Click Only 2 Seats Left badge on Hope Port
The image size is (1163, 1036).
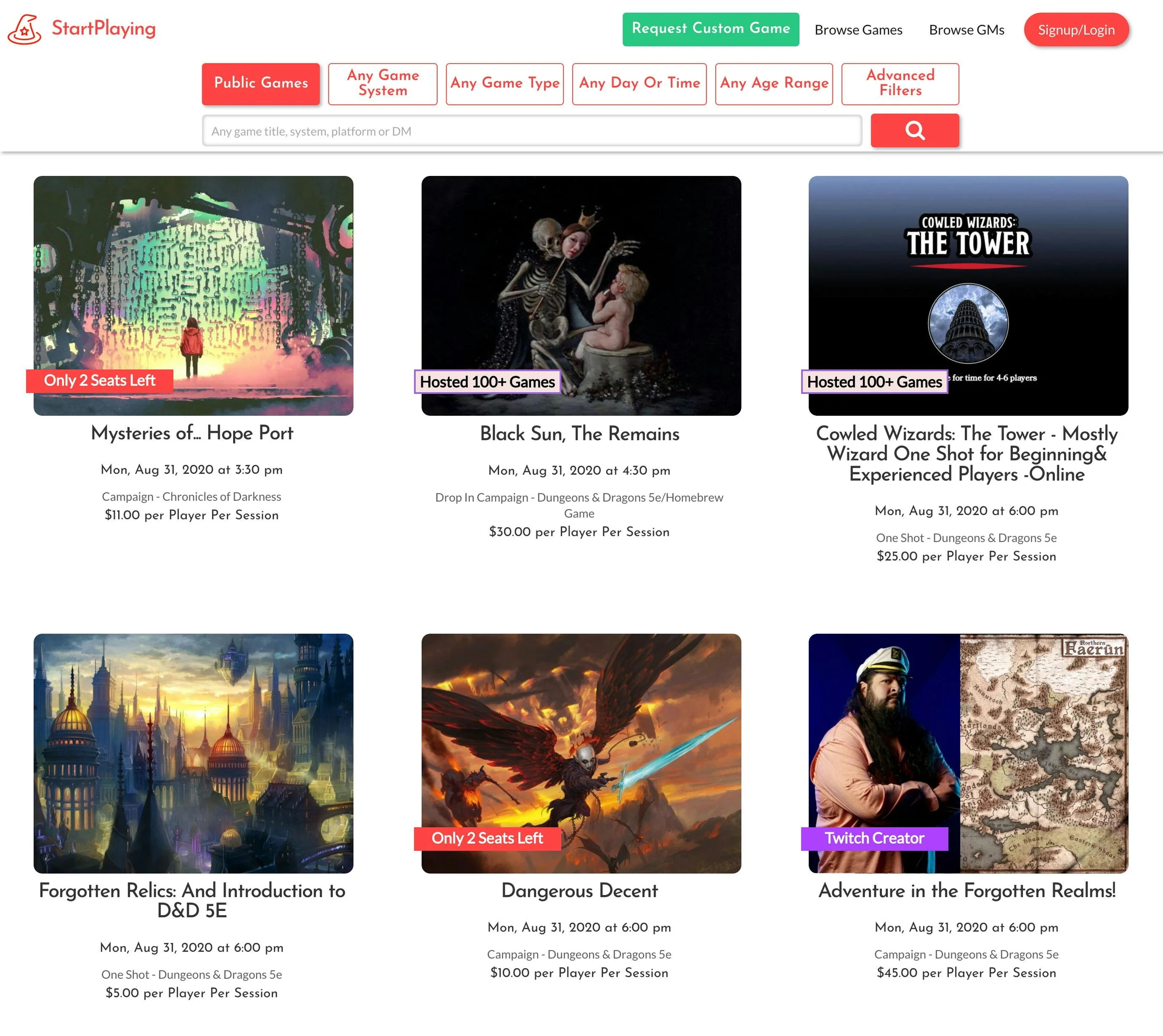pyautogui.click(x=100, y=381)
